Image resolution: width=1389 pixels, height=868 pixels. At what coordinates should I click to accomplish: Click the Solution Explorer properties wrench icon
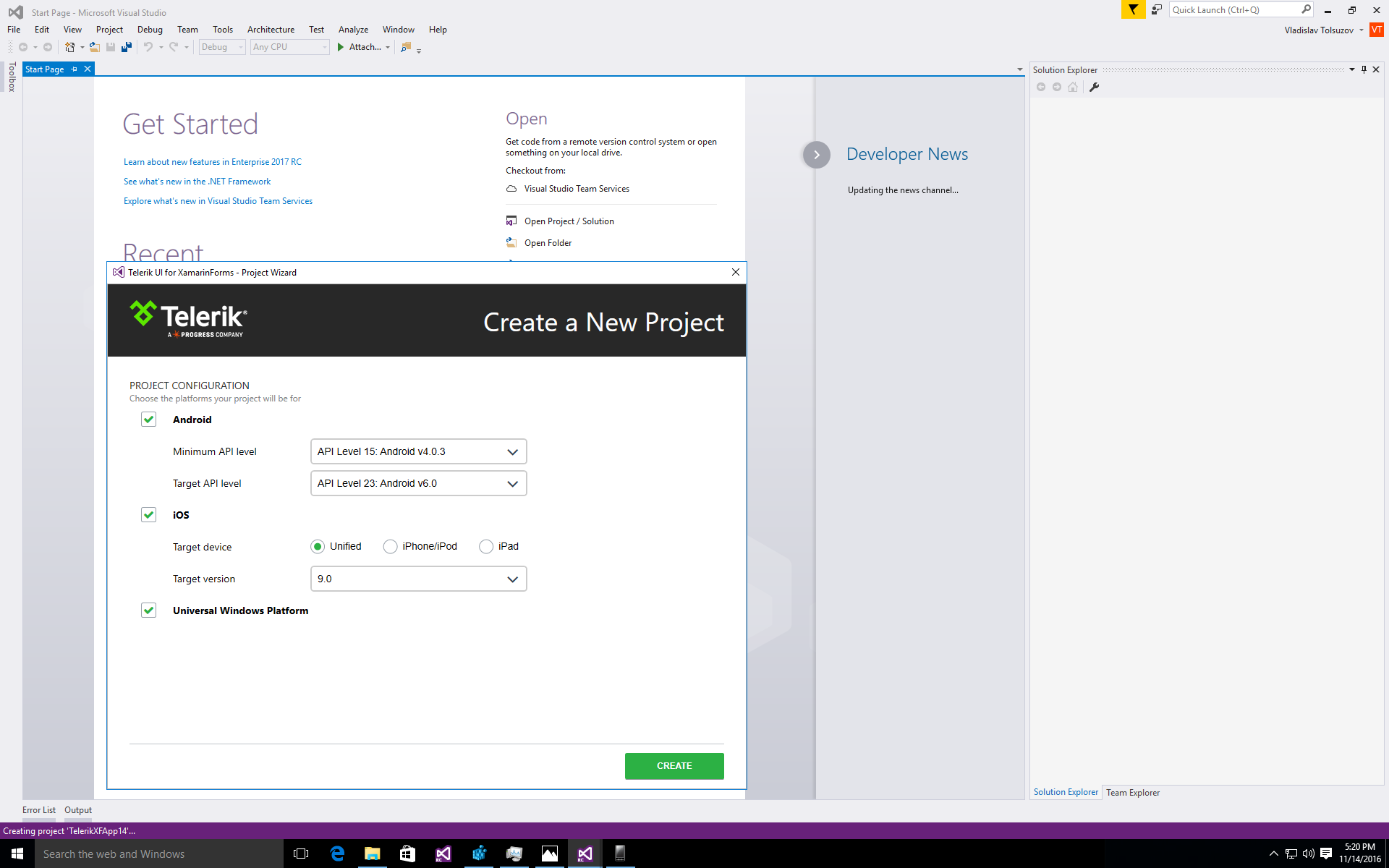[x=1095, y=87]
